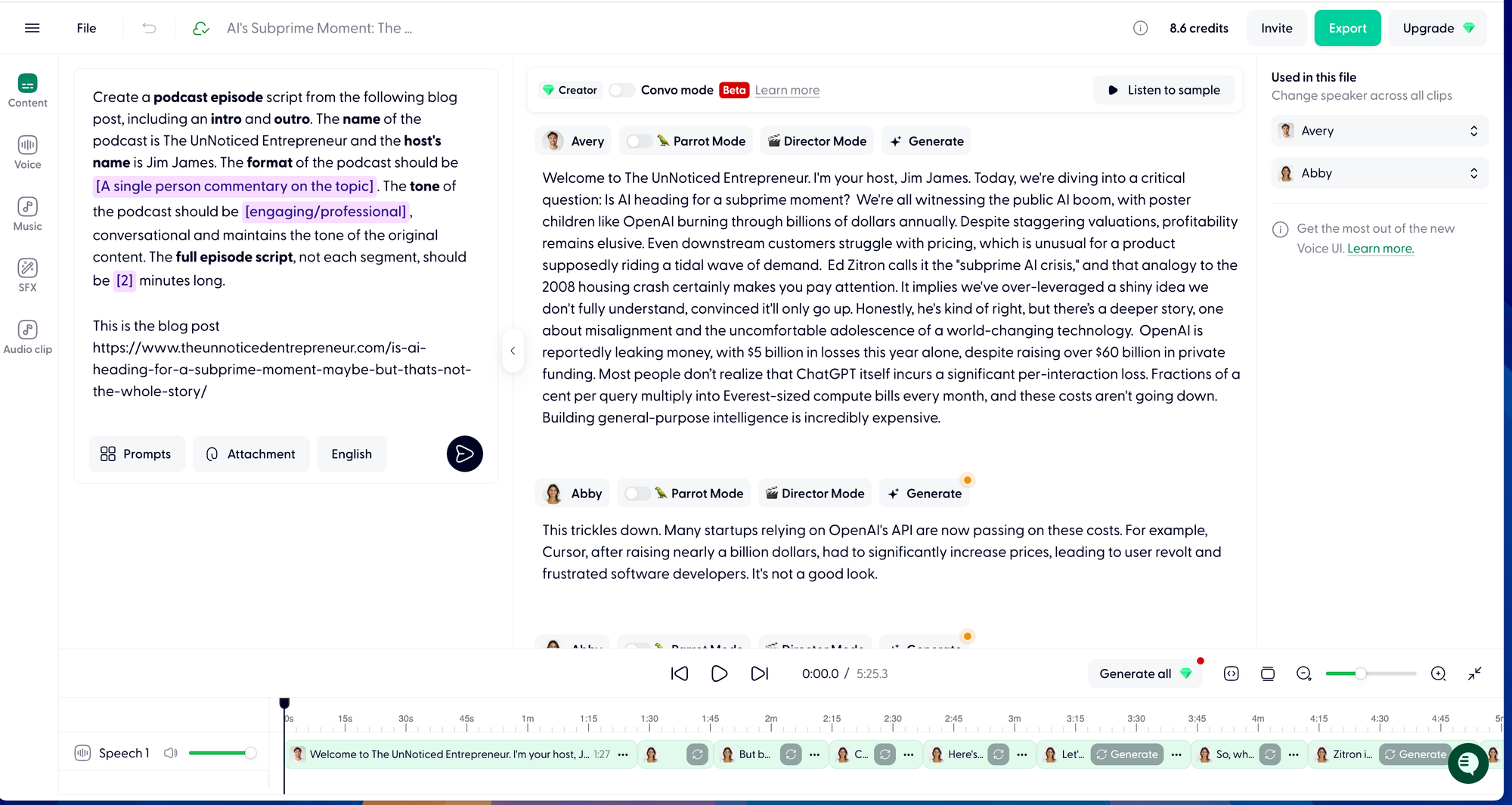Open Abby voice selector on second clip

[573, 494]
